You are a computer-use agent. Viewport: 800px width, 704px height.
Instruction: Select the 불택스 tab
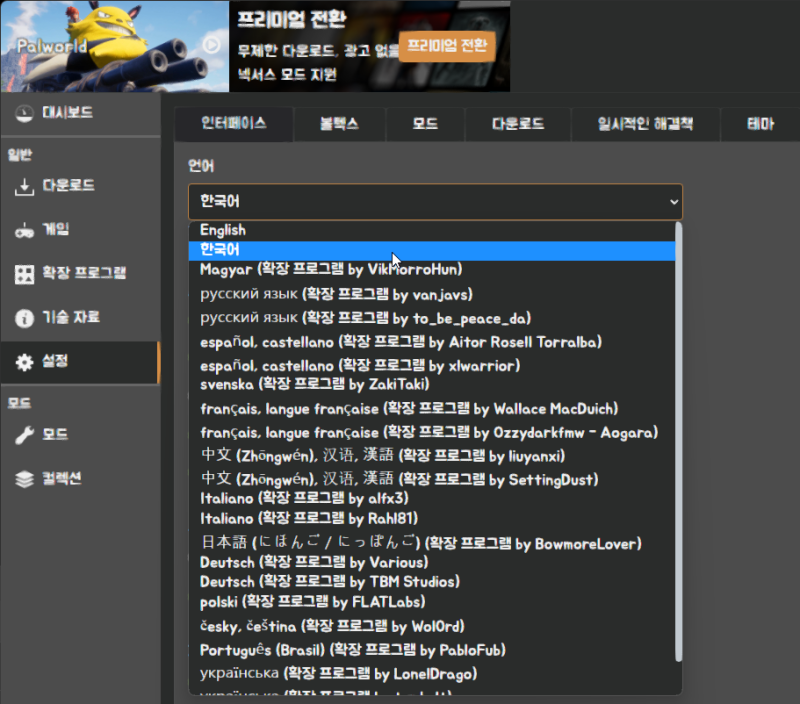(338, 124)
